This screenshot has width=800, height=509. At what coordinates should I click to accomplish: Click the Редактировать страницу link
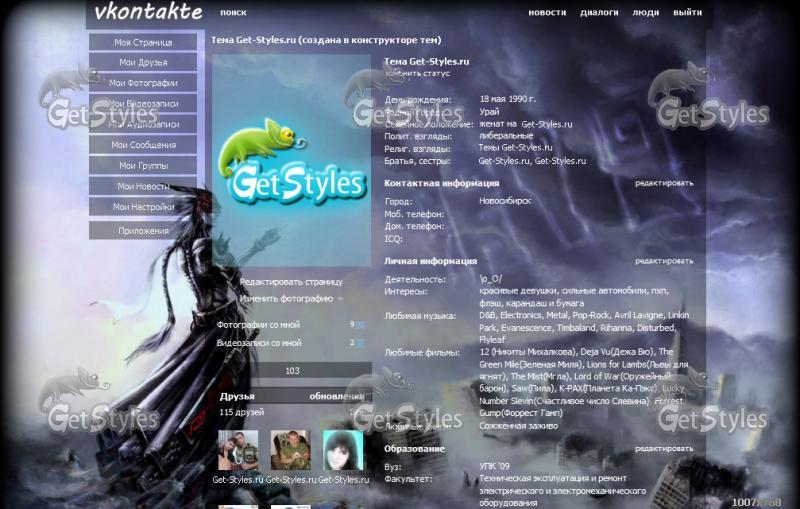pos(291,282)
